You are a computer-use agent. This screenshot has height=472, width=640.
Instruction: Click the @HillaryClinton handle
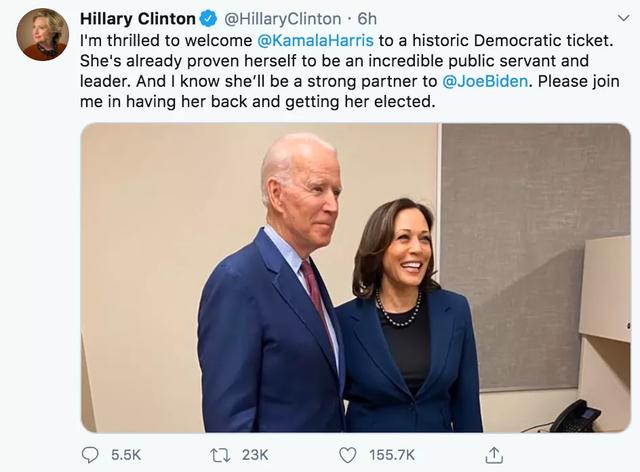tap(281, 19)
